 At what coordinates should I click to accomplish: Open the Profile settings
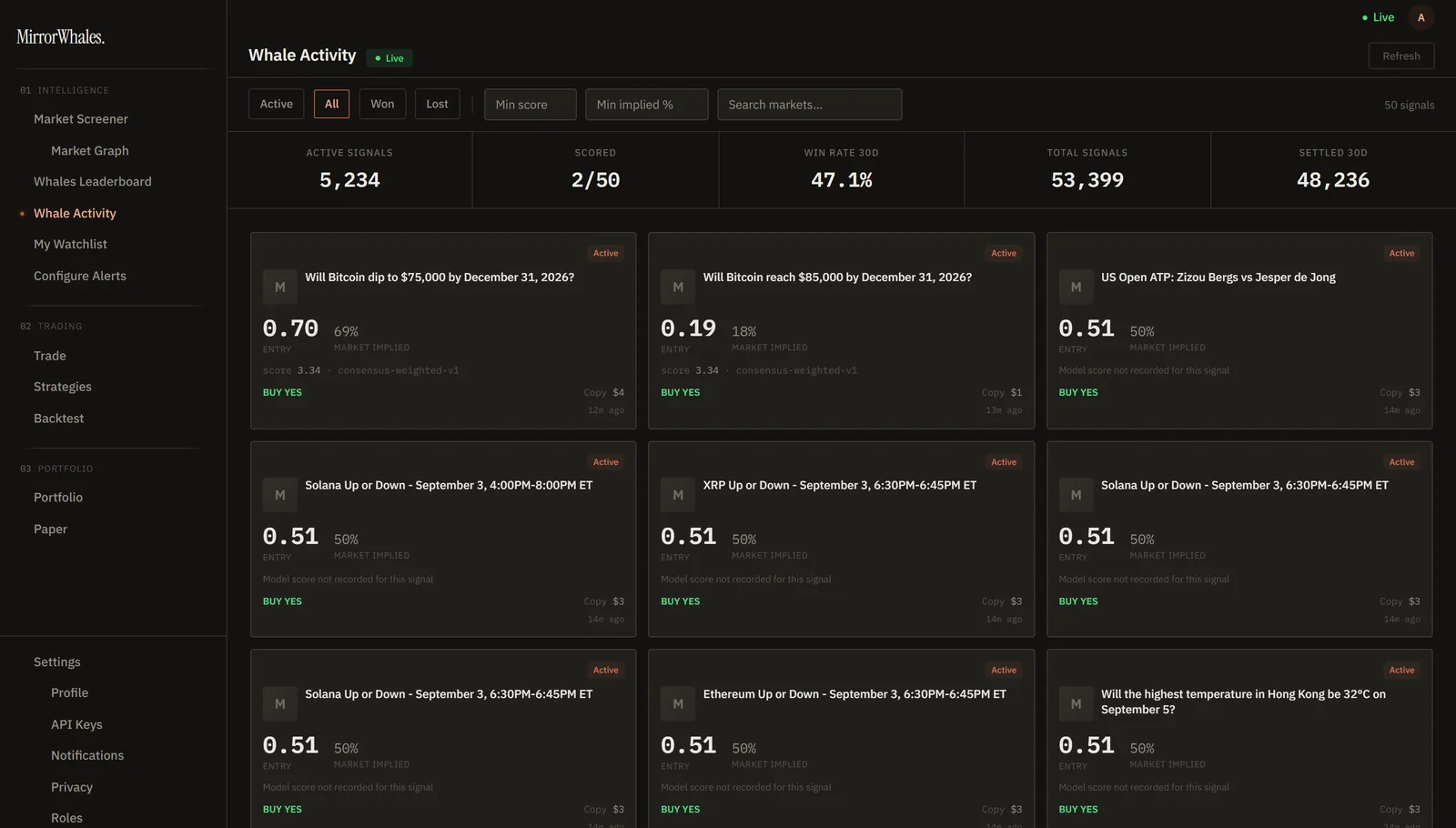pyautogui.click(x=69, y=692)
